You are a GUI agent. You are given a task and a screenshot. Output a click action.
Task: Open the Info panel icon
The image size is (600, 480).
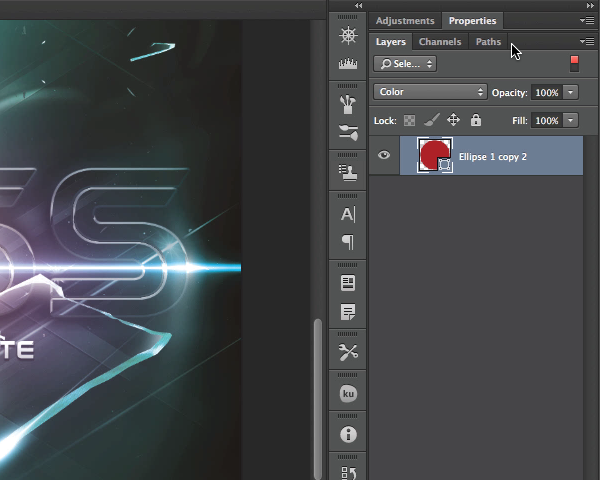pos(348,434)
